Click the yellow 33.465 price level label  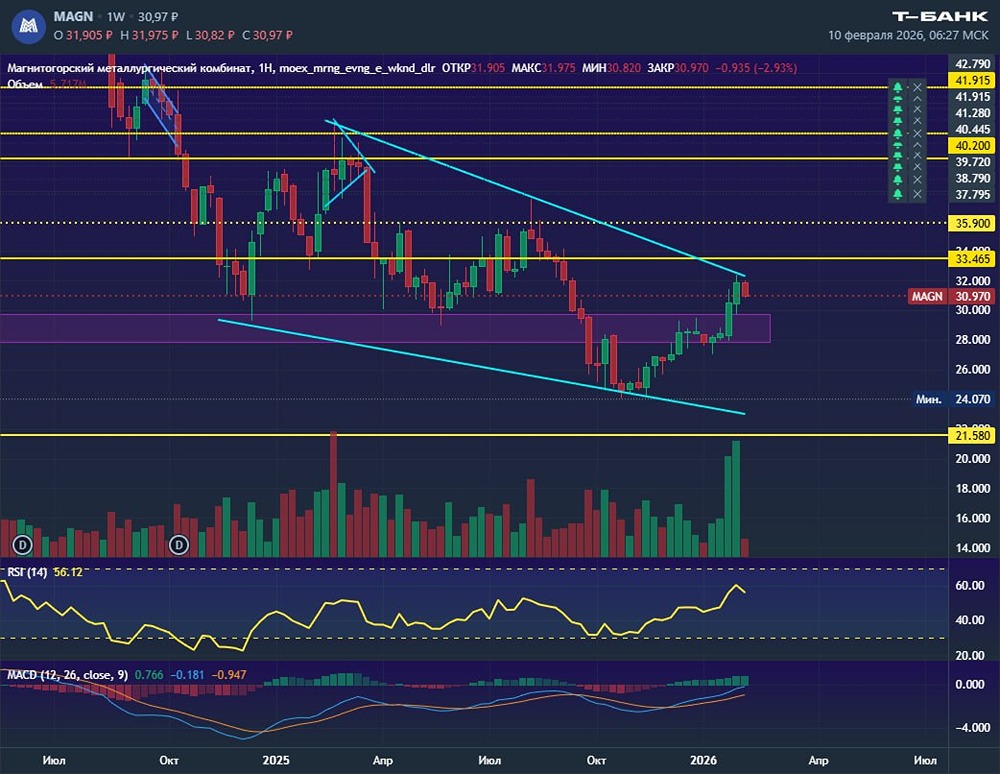point(972,258)
